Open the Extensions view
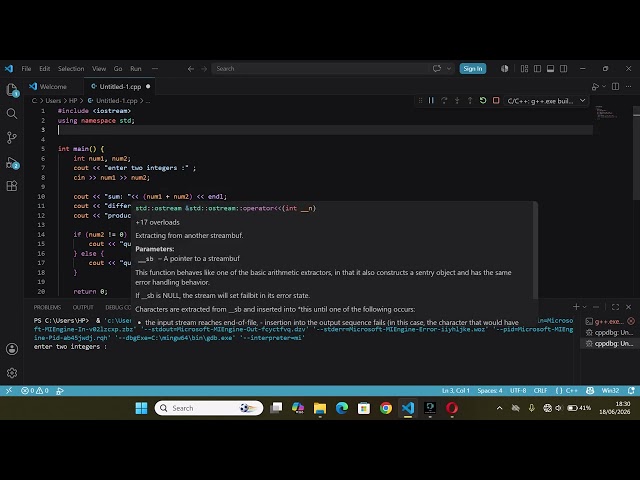640x480 pixels. (x=12, y=186)
